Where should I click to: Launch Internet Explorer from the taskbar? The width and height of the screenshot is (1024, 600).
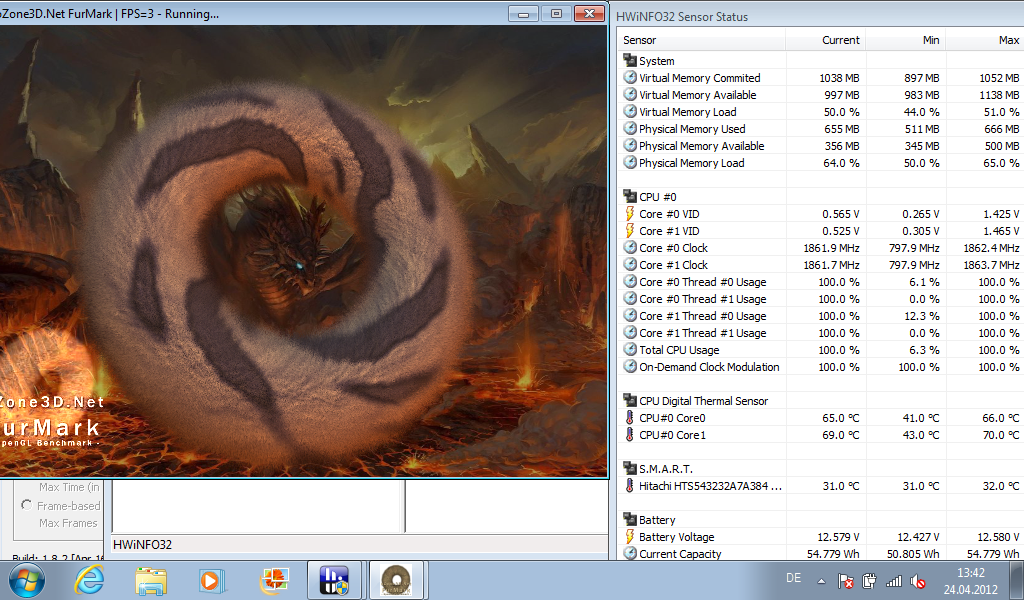click(89, 580)
